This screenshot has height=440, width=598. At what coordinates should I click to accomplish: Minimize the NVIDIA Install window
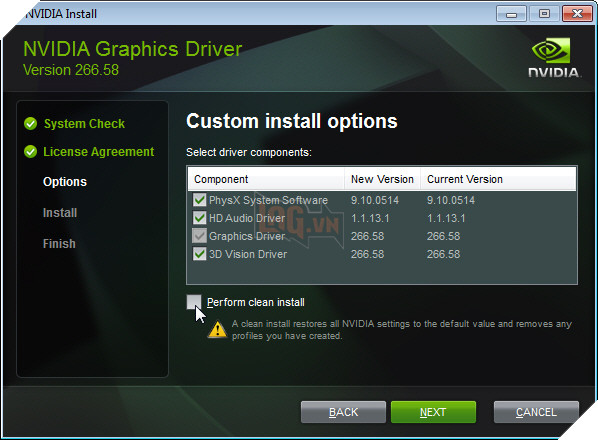511,14
